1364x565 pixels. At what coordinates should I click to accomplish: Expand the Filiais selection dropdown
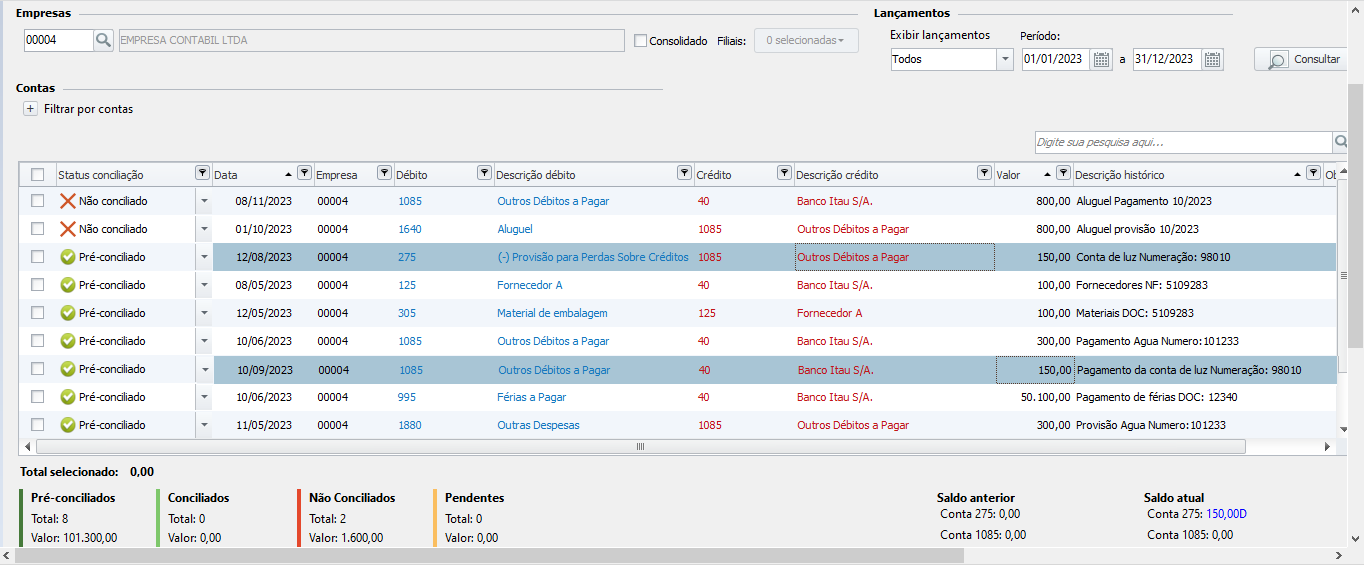tap(805, 41)
